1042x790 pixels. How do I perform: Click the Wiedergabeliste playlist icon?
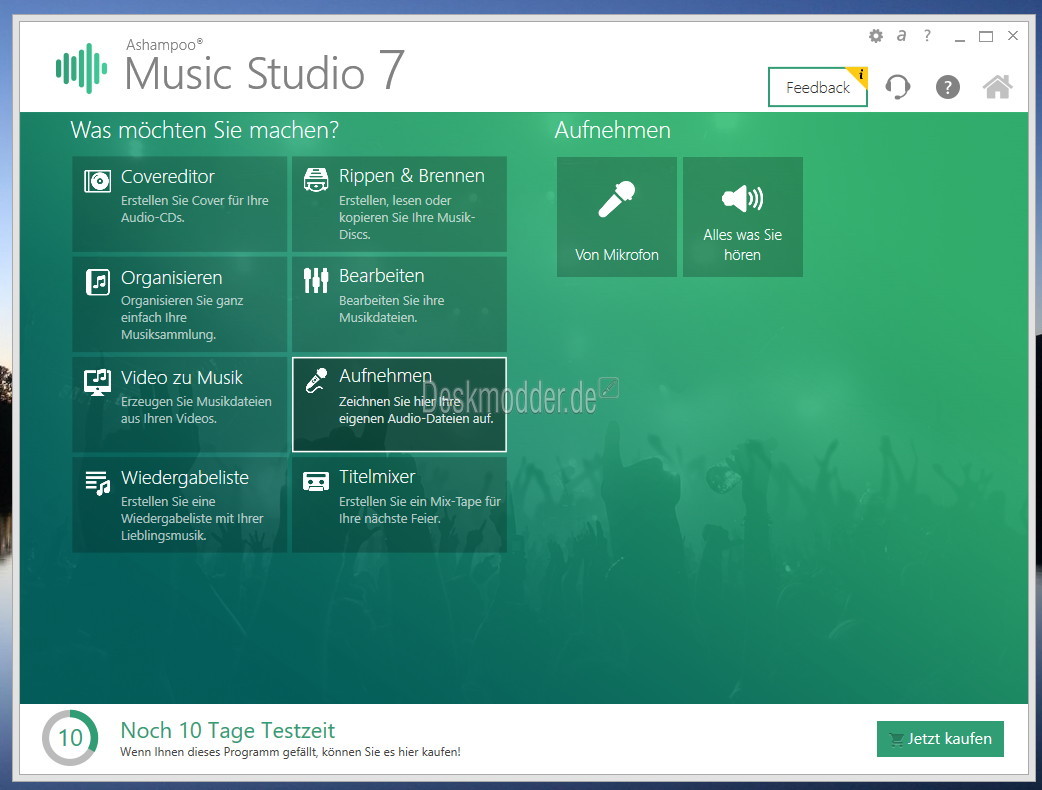click(x=98, y=482)
